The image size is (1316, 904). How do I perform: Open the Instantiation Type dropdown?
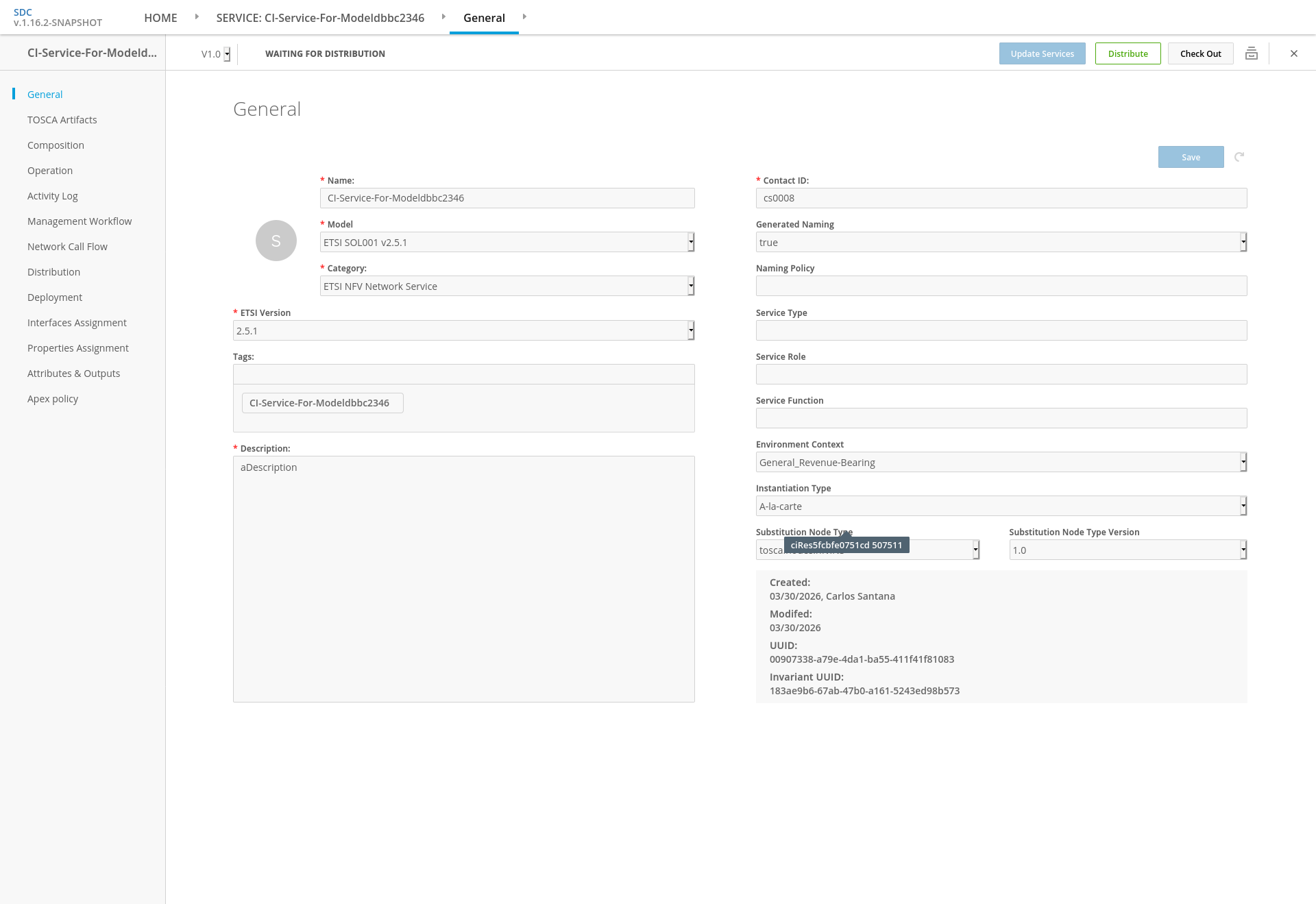[1001, 506]
